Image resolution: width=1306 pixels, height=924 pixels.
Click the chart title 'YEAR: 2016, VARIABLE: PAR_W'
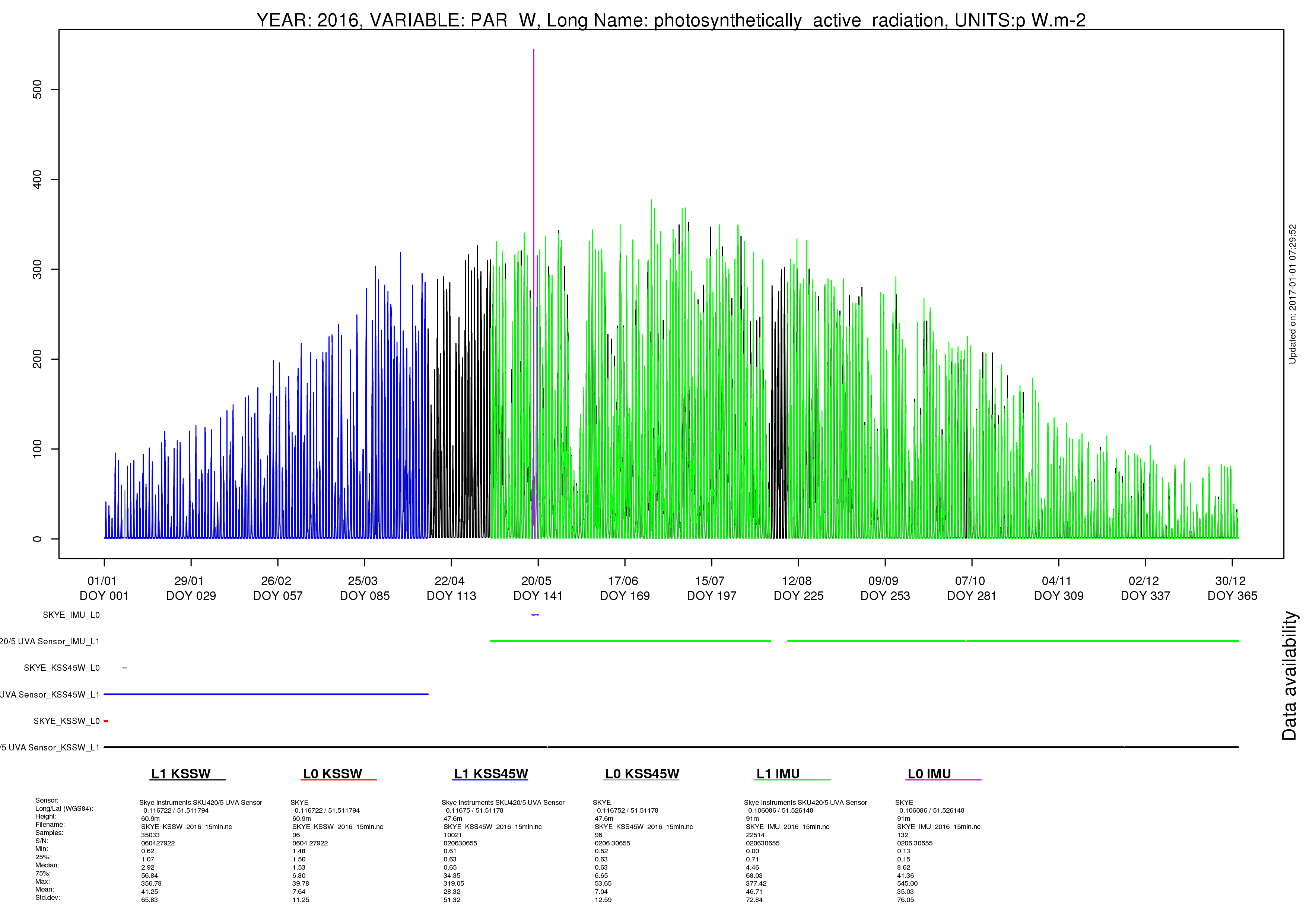coord(397,20)
